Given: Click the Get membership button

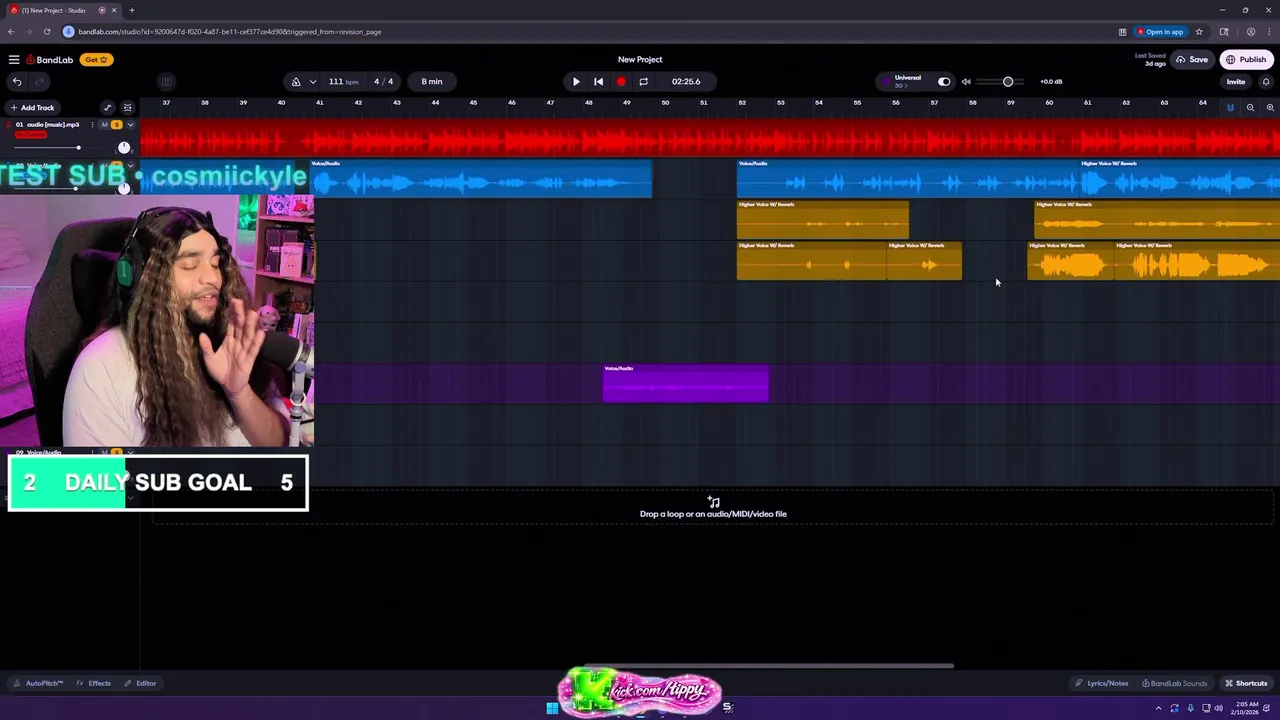Looking at the screenshot, I should point(95,60).
